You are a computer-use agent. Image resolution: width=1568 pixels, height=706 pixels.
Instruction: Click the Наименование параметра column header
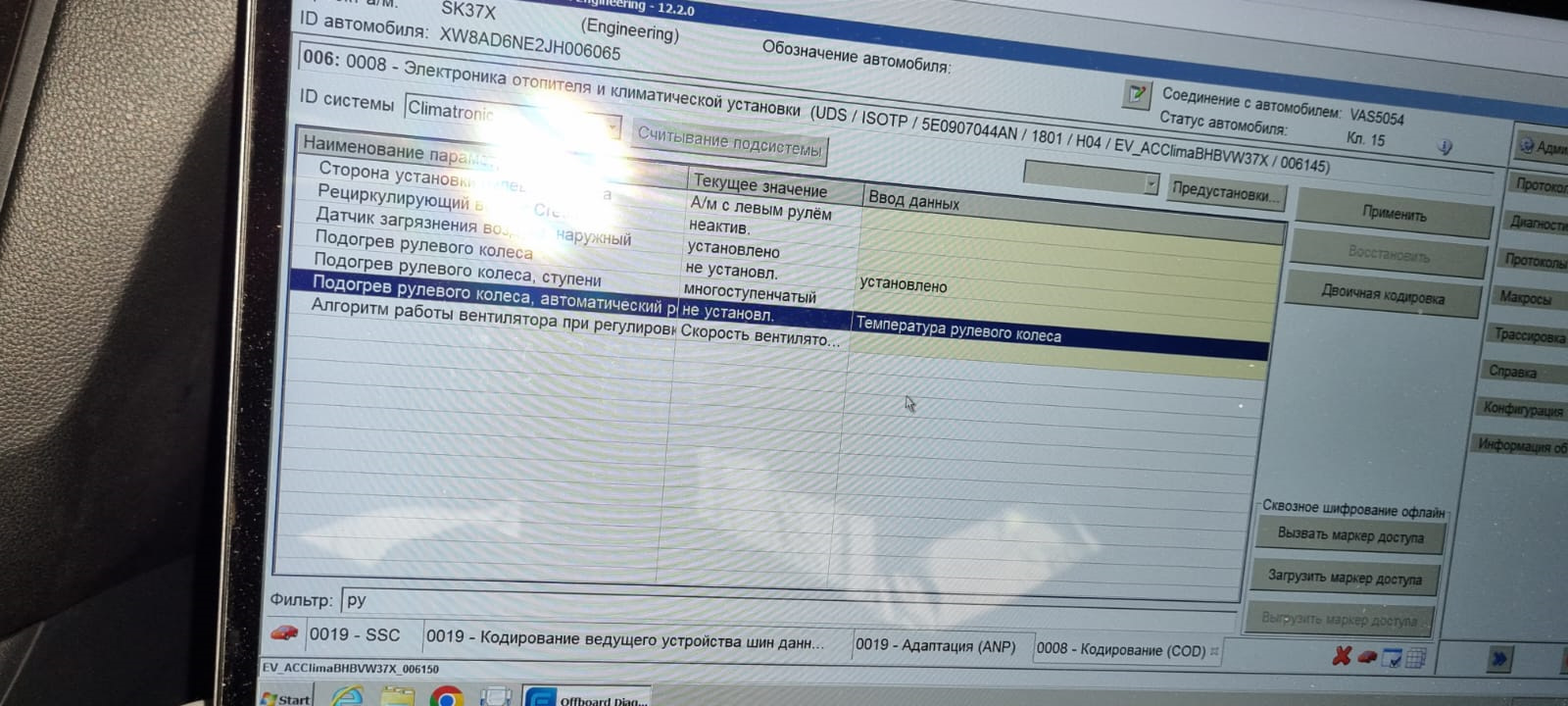(x=493, y=155)
